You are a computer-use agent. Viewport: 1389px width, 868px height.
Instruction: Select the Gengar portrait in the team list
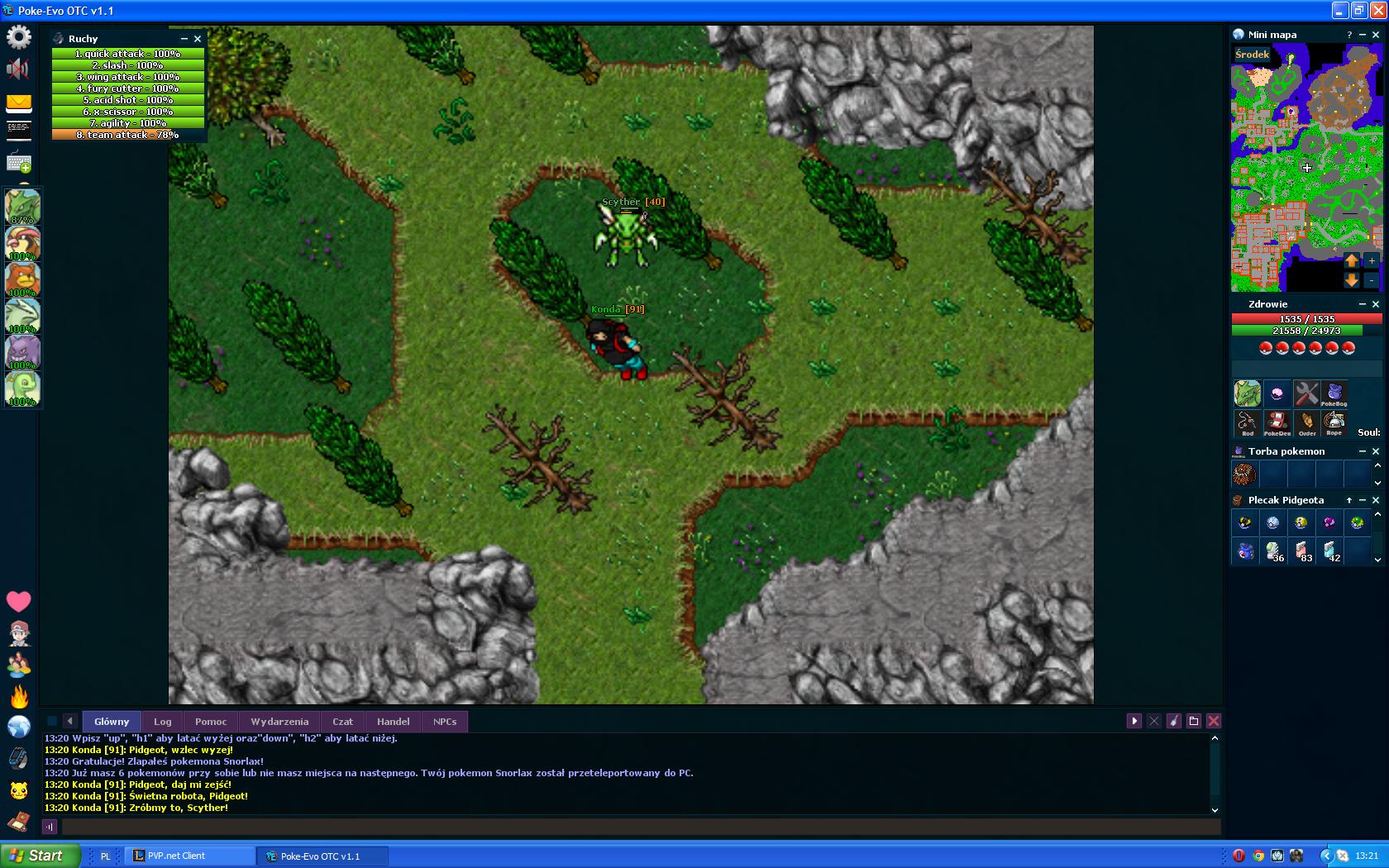point(22,353)
